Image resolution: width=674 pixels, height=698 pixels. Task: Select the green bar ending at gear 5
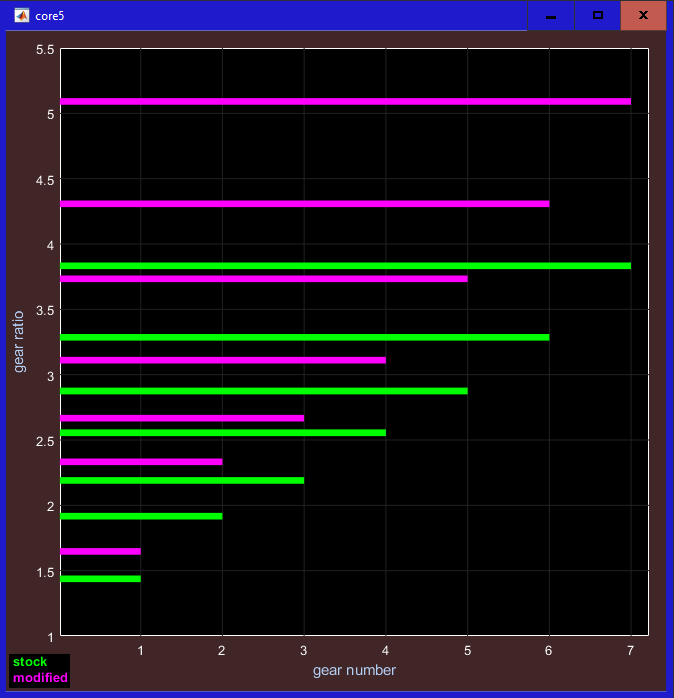264,390
